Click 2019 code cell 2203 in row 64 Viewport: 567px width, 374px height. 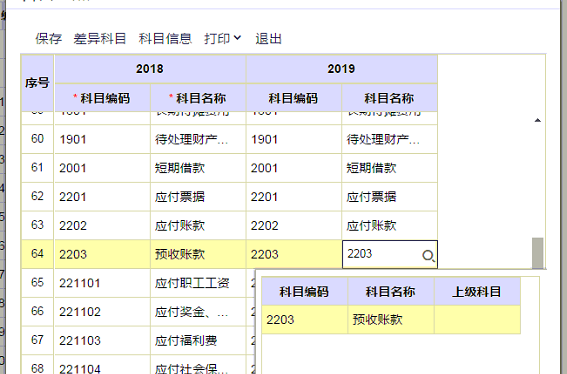[294, 254]
